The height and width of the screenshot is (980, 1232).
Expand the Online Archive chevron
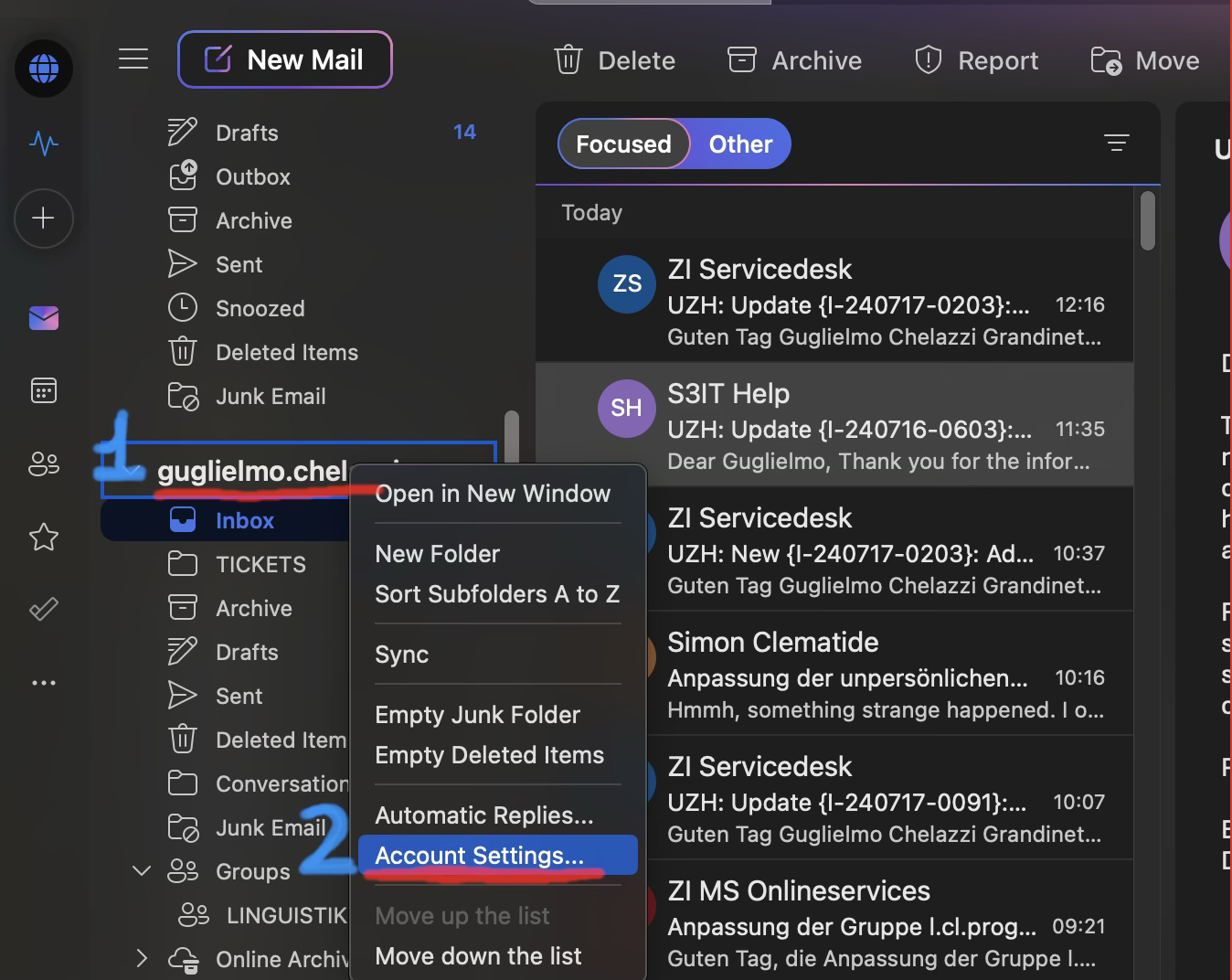click(x=142, y=958)
